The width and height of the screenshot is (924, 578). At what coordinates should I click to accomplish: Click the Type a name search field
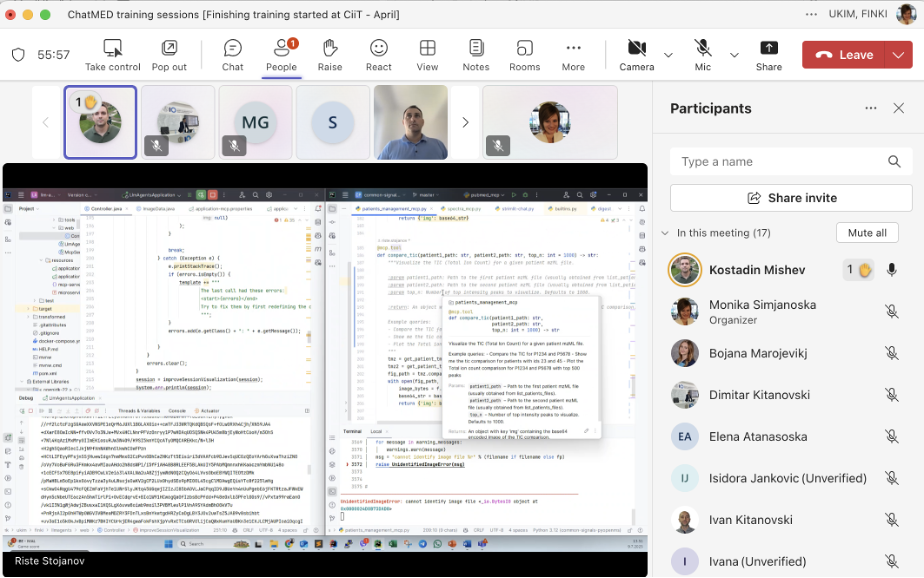(x=780, y=162)
